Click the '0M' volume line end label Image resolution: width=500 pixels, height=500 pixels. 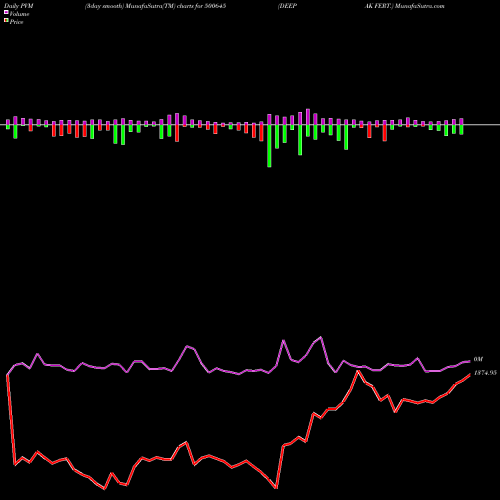(478, 359)
